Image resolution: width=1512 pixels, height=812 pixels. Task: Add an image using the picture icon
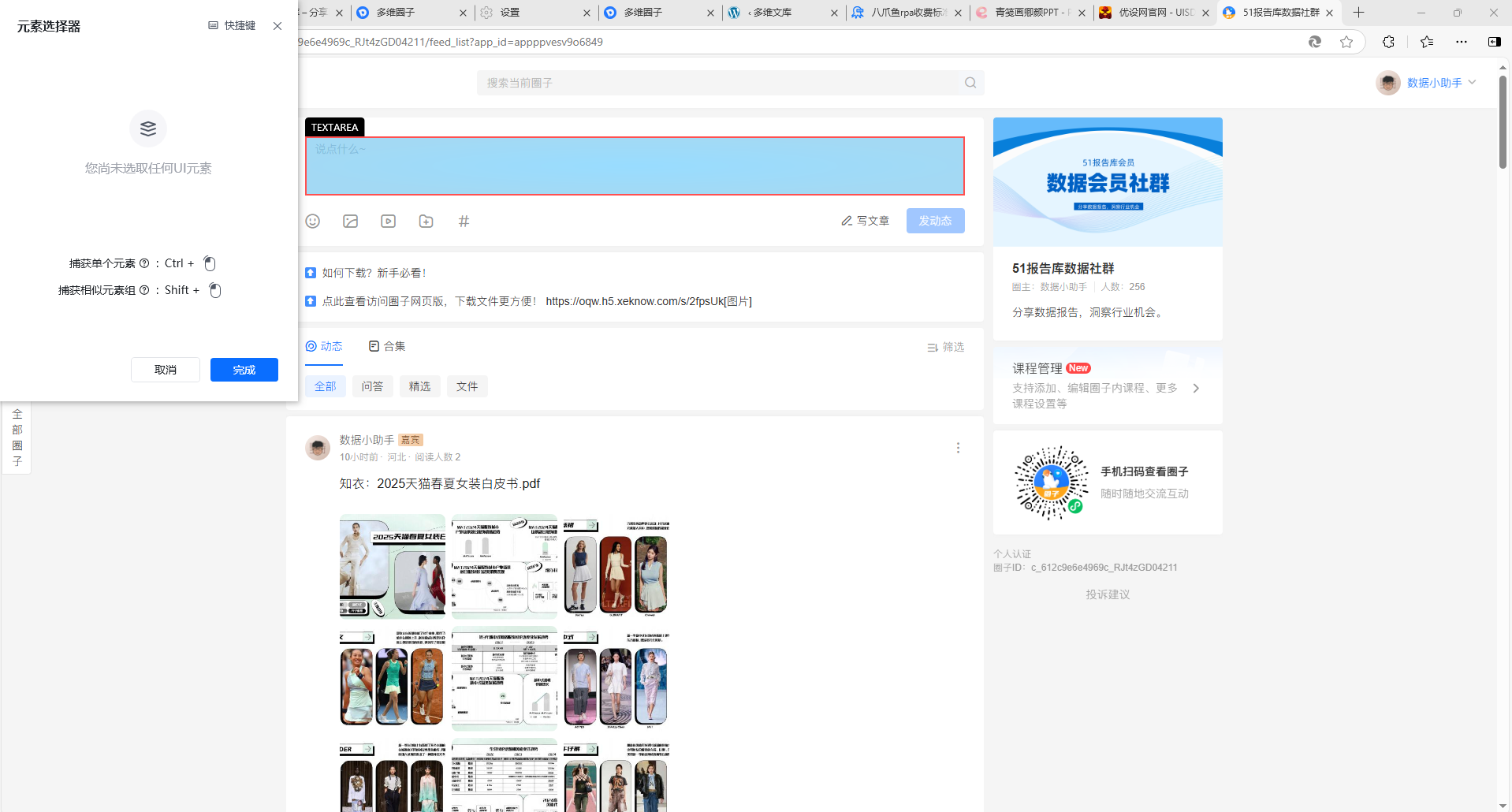tap(351, 222)
